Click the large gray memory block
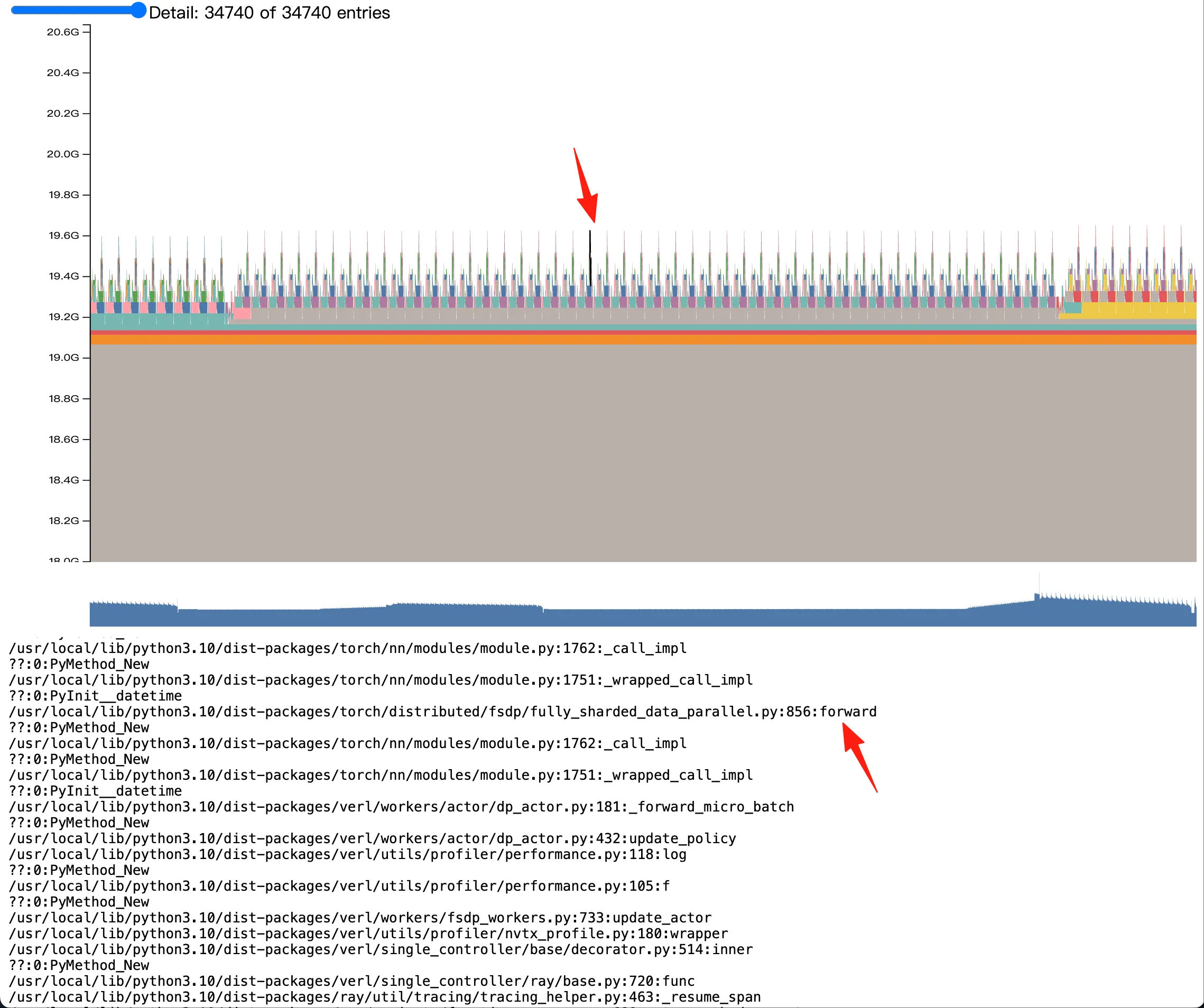Viewport: 1204px width, 1008px height. point(643,453)
